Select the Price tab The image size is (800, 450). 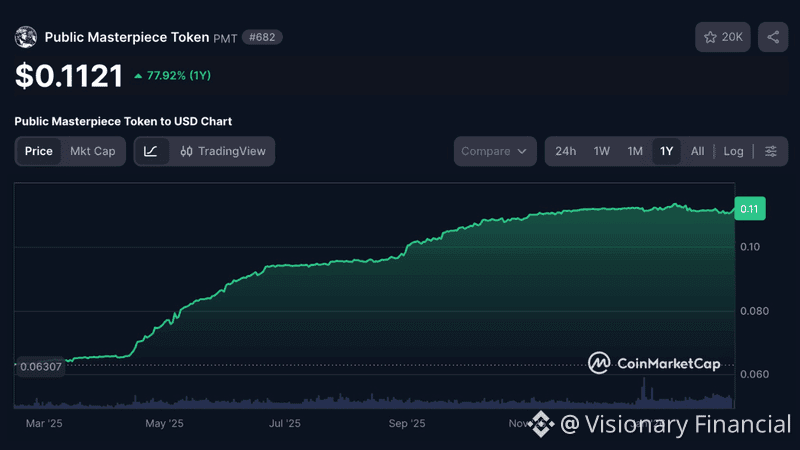click(38, 151)
